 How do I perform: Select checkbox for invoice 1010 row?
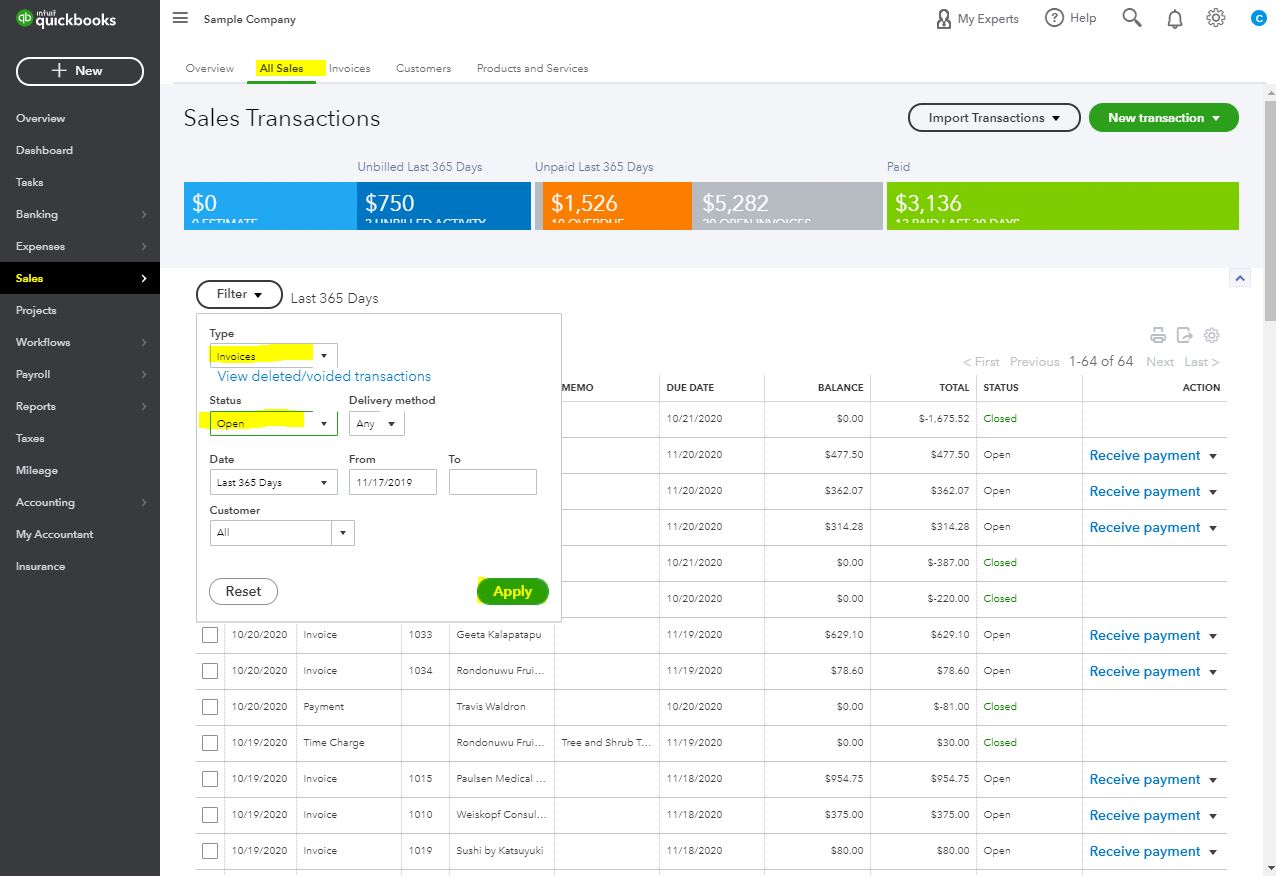pyautogui.click(x=210, y=815)
